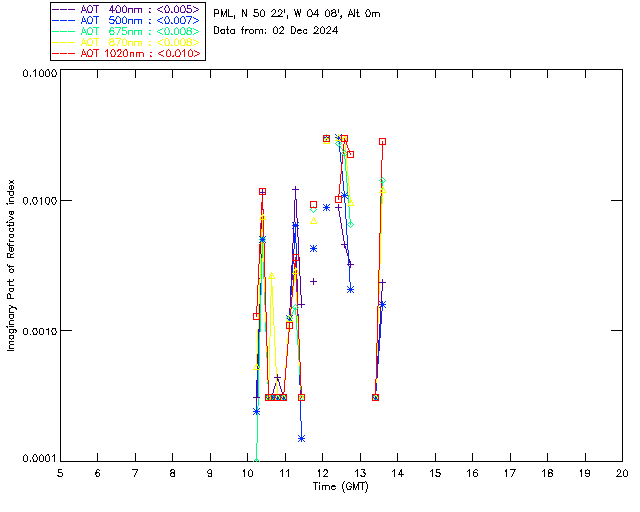Viewport: 640px width, 512px height.
Task: Click the x-axis tick label 5
Action: [60, 473]
